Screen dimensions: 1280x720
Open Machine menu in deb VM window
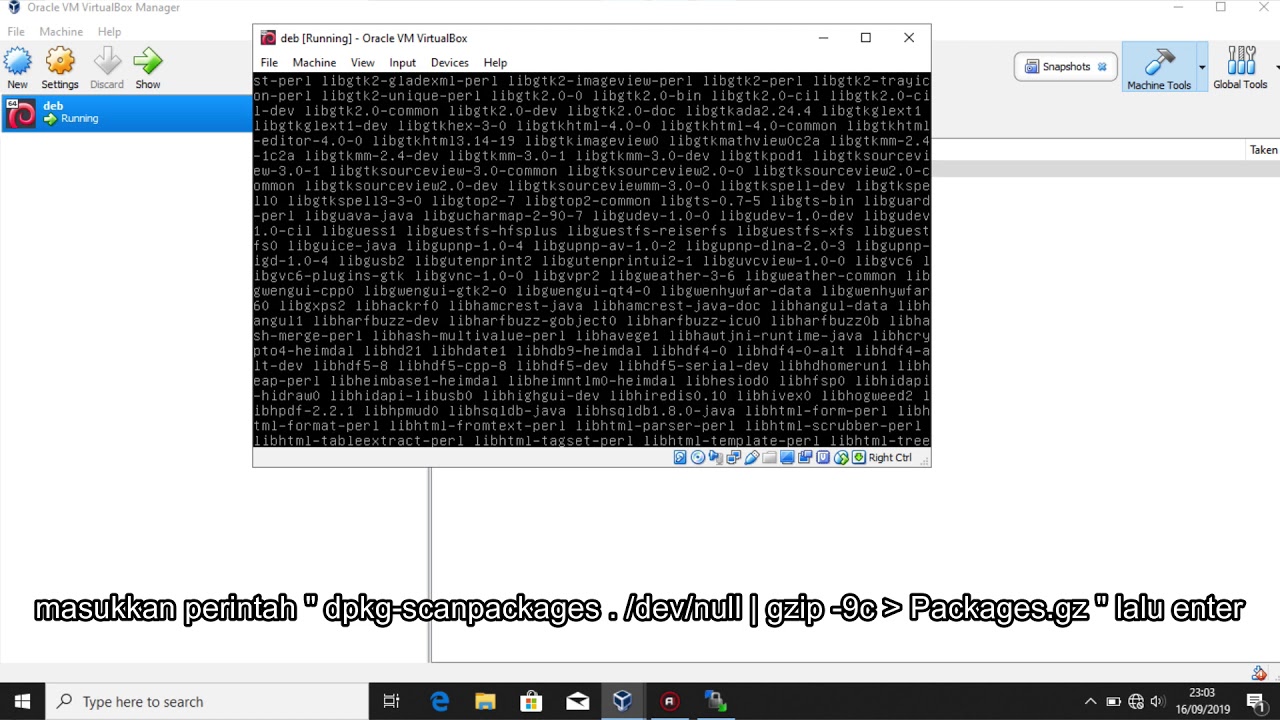pyautogui.click(x=314, y=62)
